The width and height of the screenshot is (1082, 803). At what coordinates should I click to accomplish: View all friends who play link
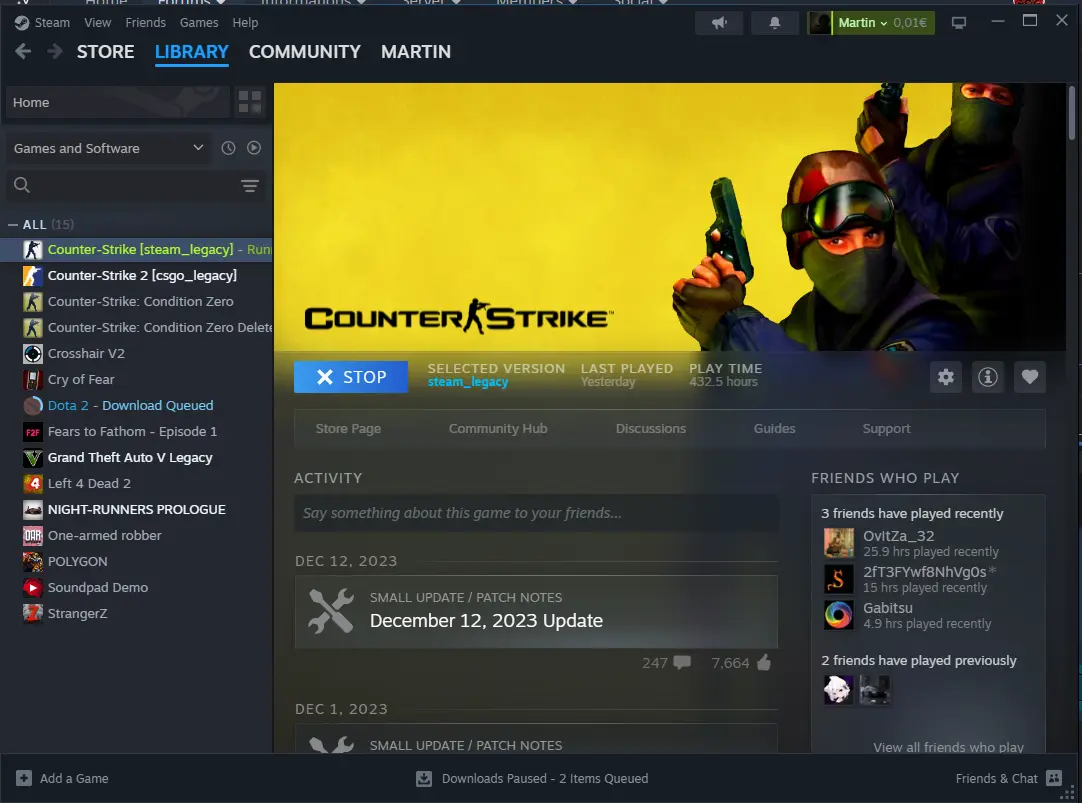(x=948, y=746)
